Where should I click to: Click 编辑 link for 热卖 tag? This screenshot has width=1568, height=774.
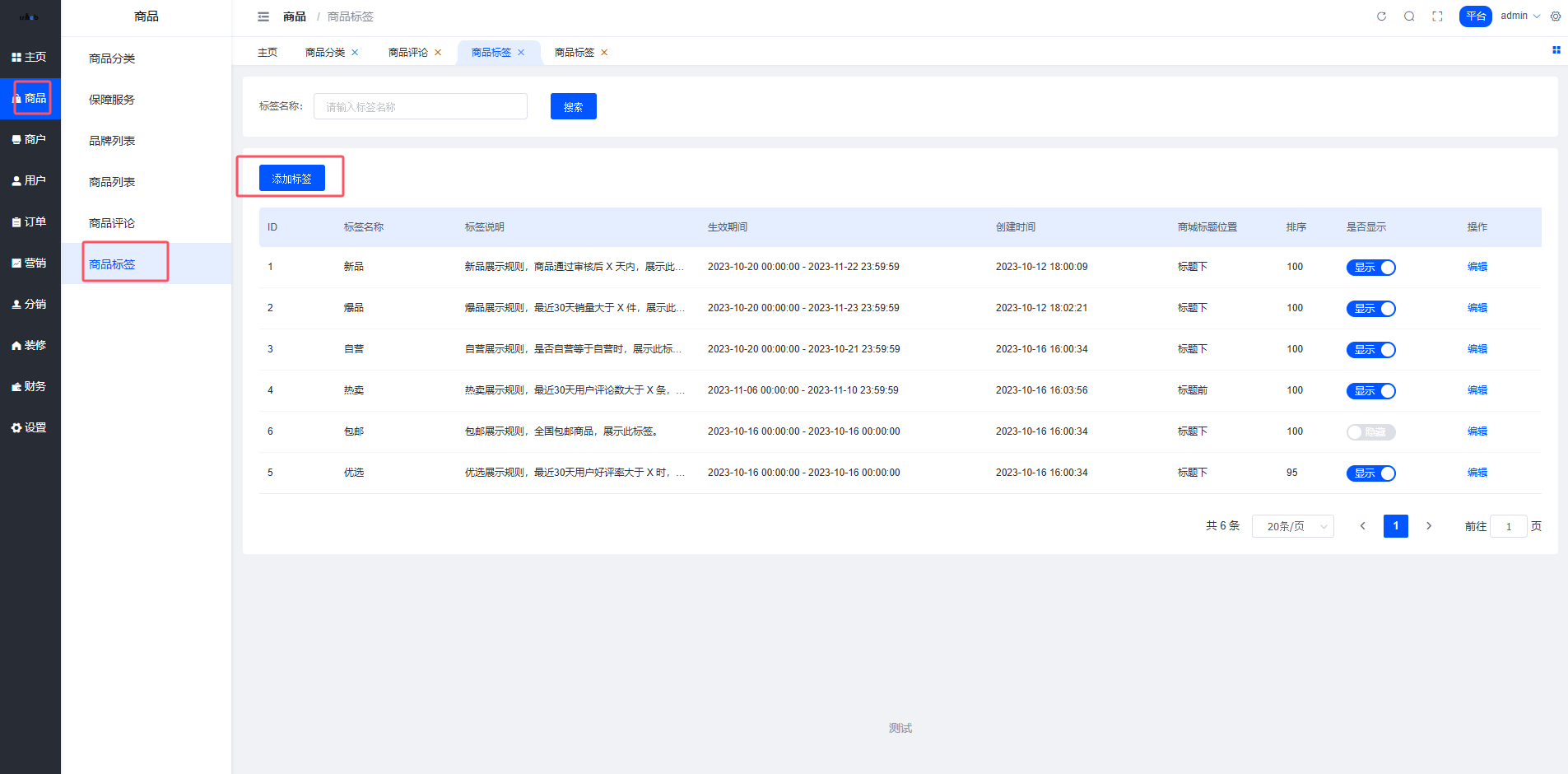[x=1477, y=390]
